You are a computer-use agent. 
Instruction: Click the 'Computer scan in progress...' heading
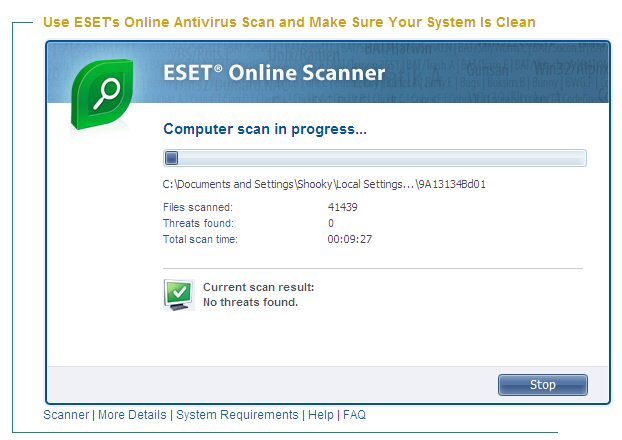point(265,129)
